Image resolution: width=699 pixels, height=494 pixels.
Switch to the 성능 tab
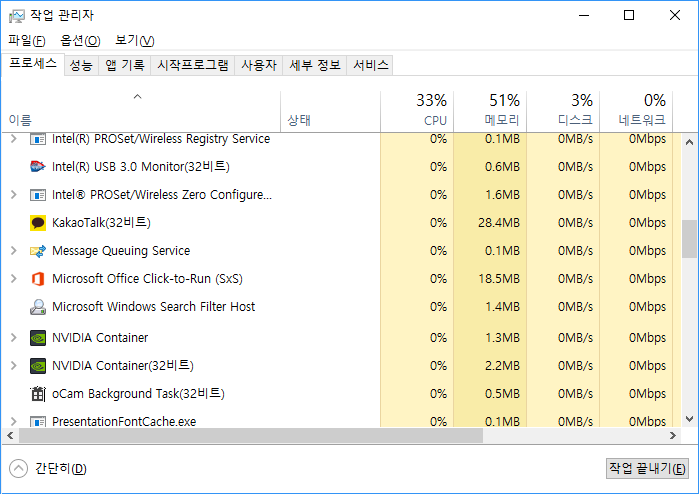[x=81, y=66]
